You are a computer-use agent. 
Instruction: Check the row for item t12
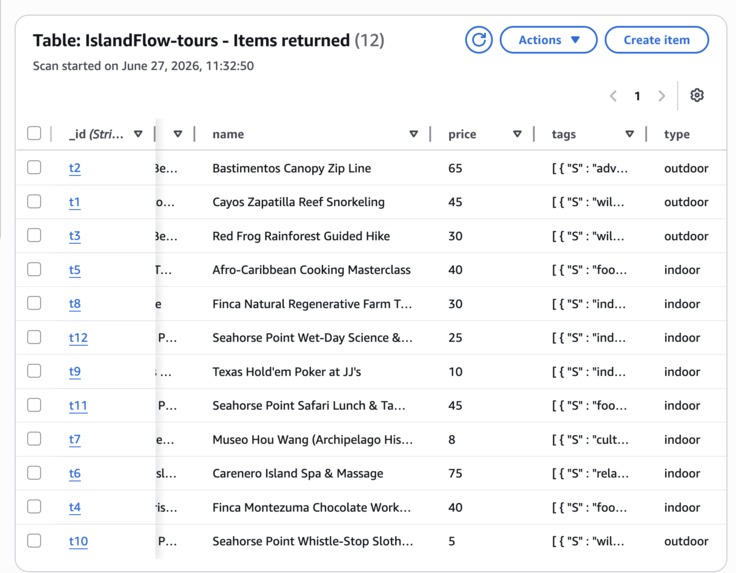(x=34, y=337)
